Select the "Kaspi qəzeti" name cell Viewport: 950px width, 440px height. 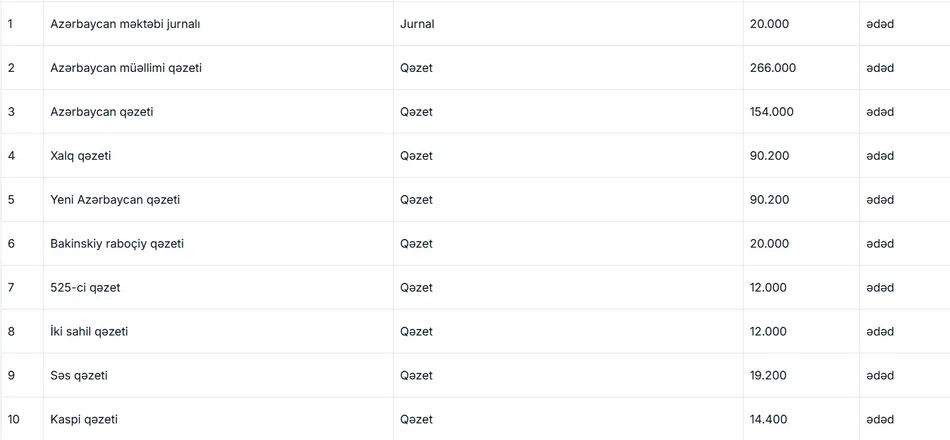point(84,419)
